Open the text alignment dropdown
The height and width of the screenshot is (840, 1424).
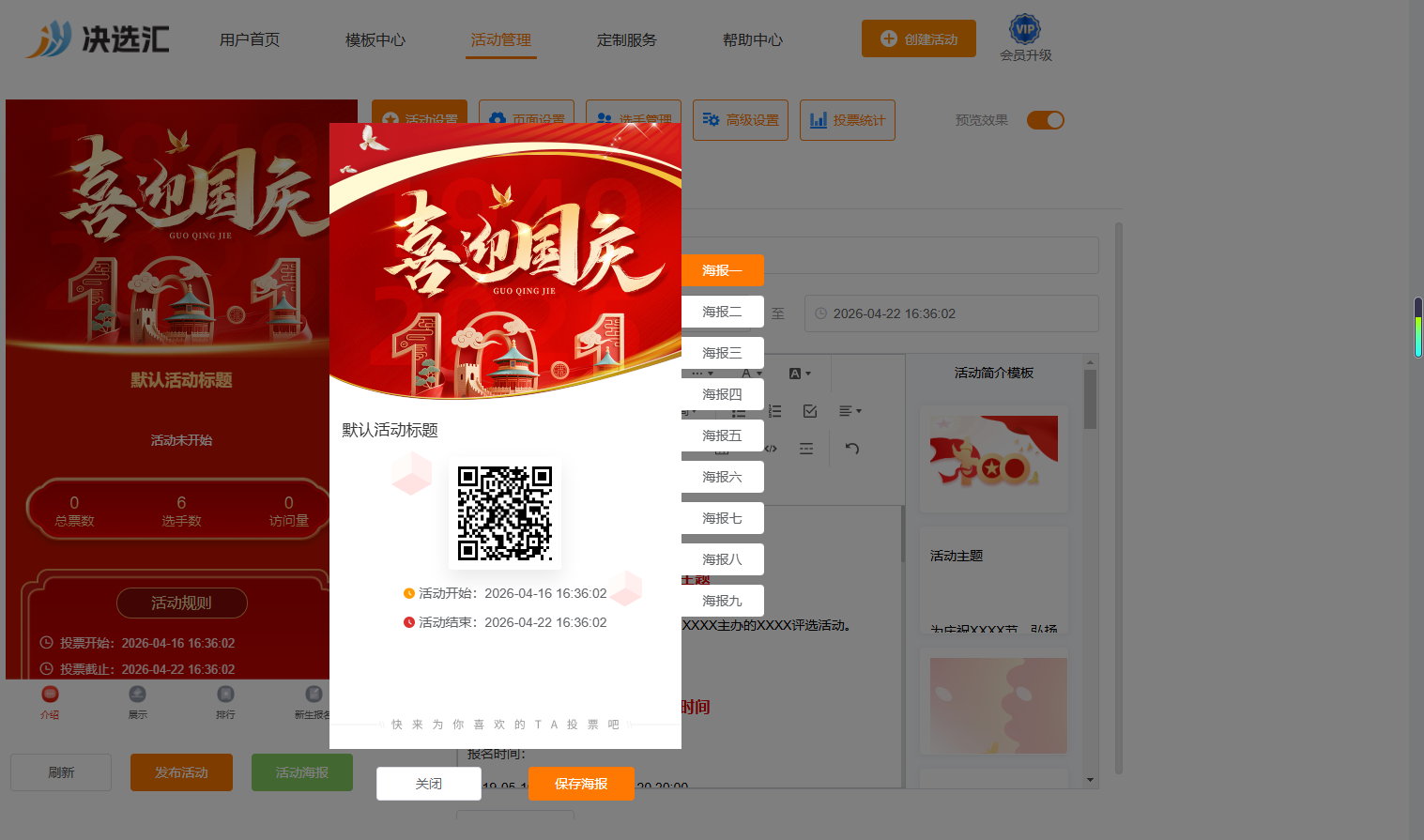[850, 411]
